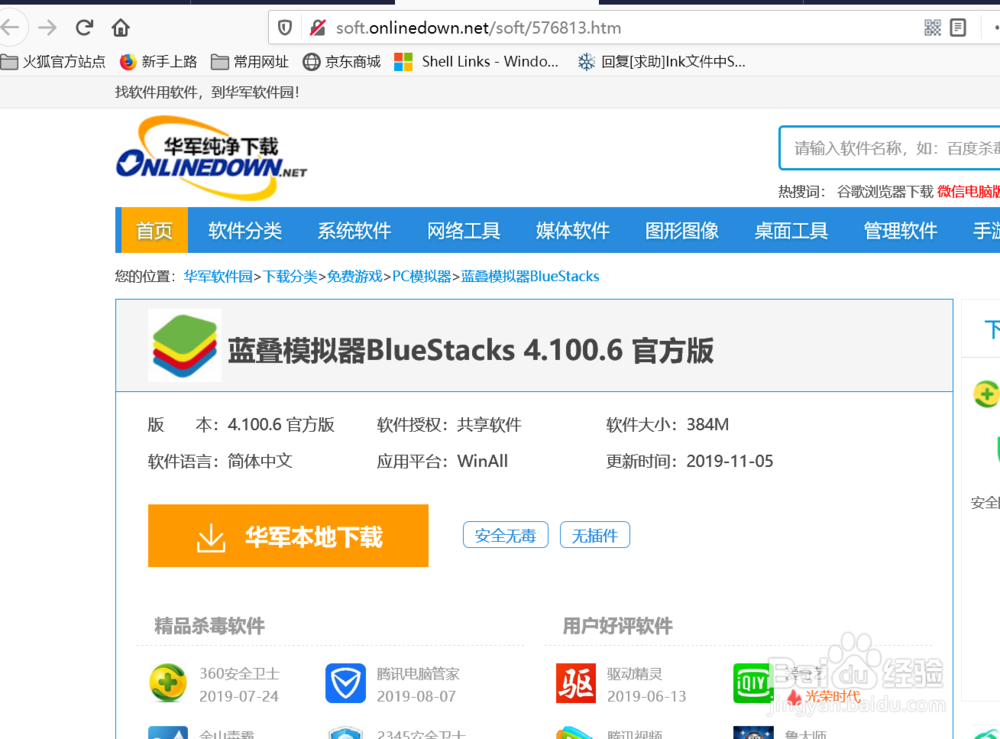The width and height of the screenshot is (1000, 739).
Task: Open the 网络工具 navigation tab
Action: tap(464, 230)
